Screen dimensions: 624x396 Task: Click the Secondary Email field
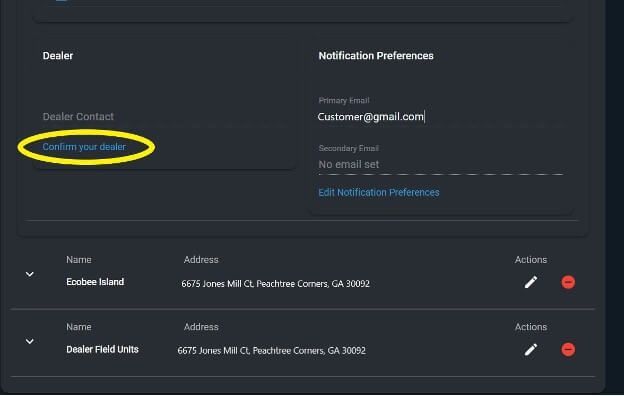pyautogui.click(x=441, y=164)
